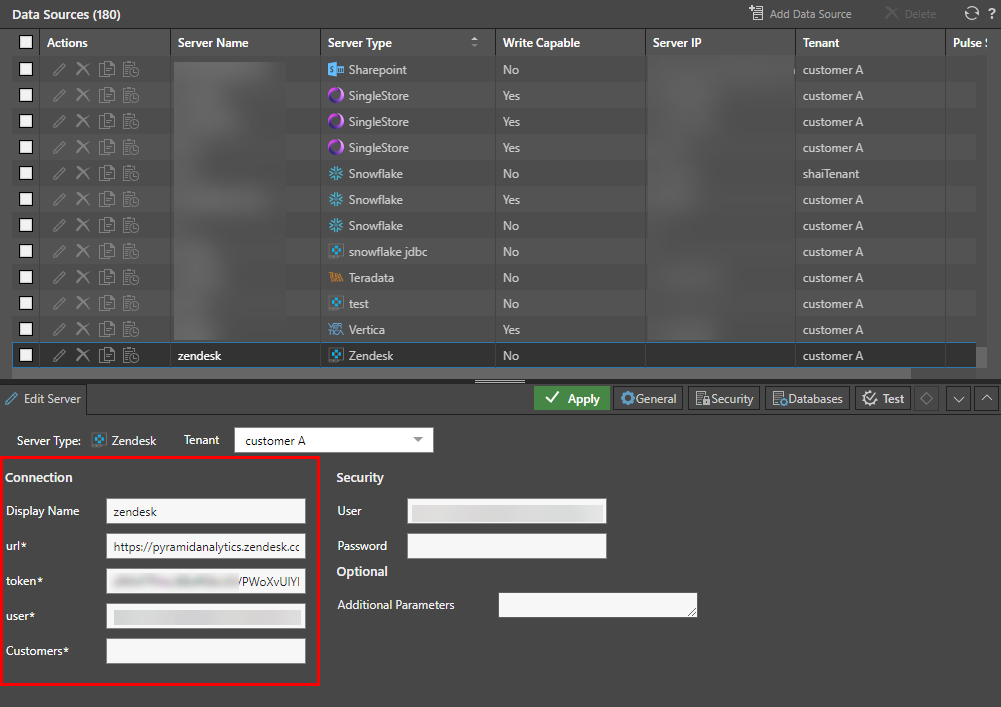This screenshot has width=1001, height=707.
Task: Open help via the question mark icon
Action: click(991, 14)
